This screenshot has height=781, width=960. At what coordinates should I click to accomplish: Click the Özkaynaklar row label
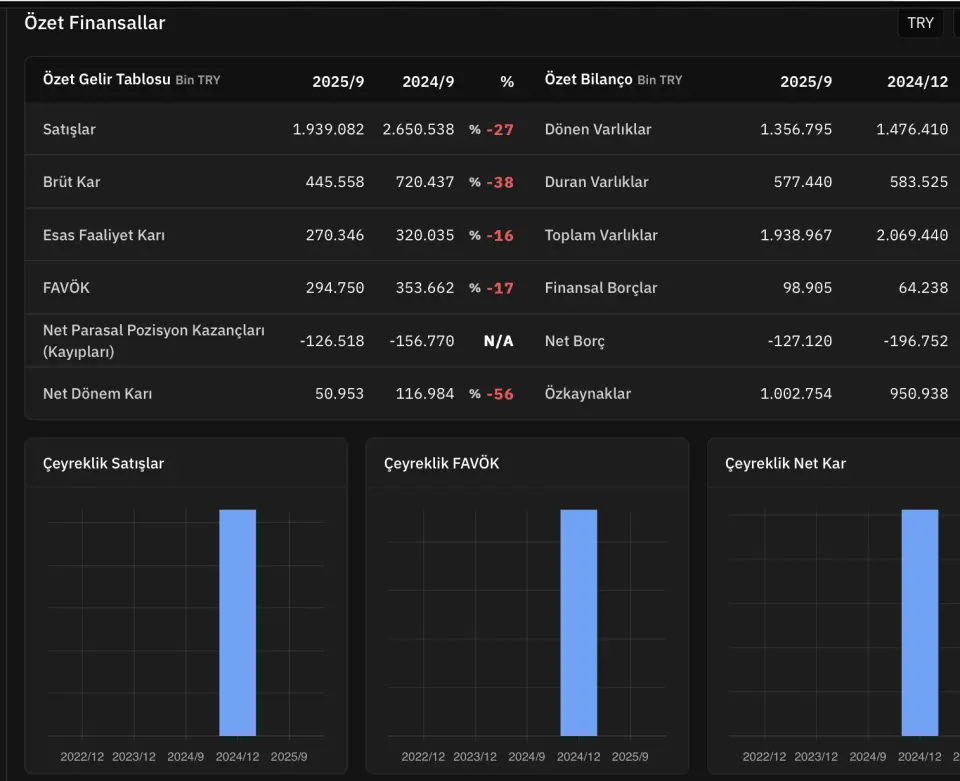(x=588, y=394)
